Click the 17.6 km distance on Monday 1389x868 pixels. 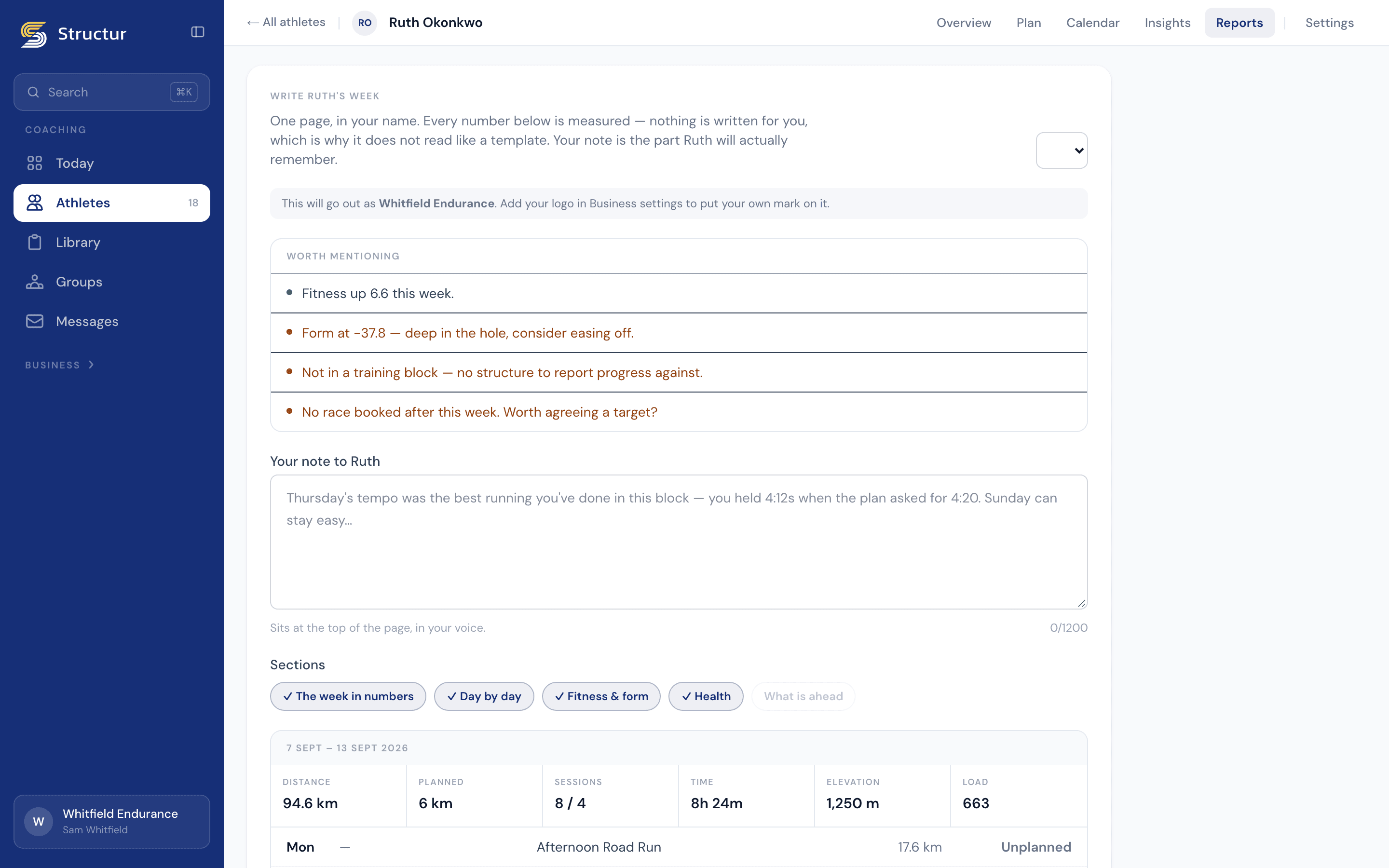coord(920,847)
